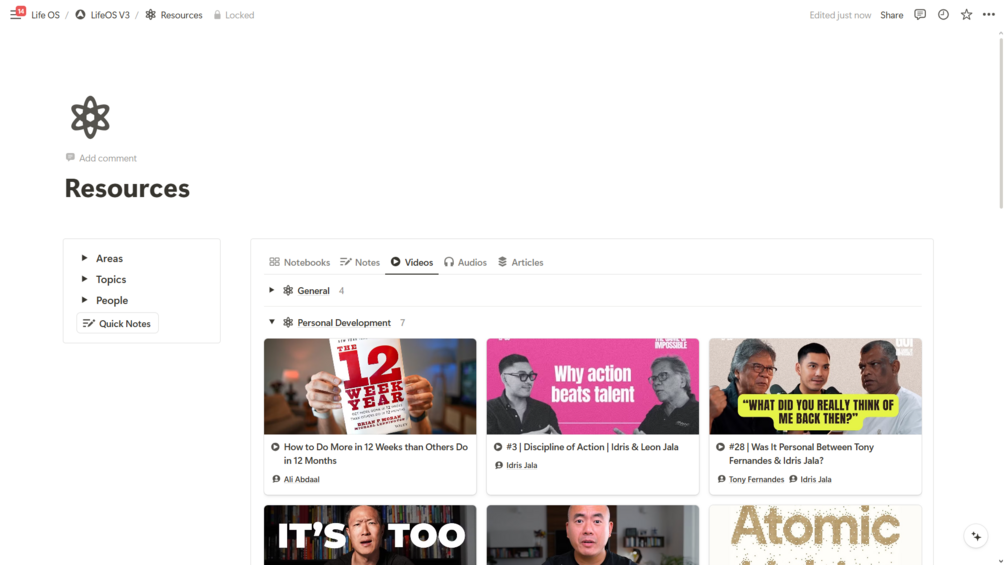Viewport: 1005px width, 565px height.
Task: Open the AI assistant sparkle button
Action: pos(976,536)
